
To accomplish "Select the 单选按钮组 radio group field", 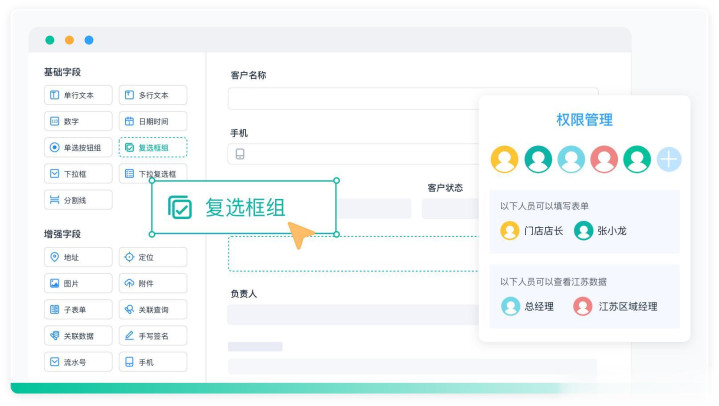I will (78, 147).
